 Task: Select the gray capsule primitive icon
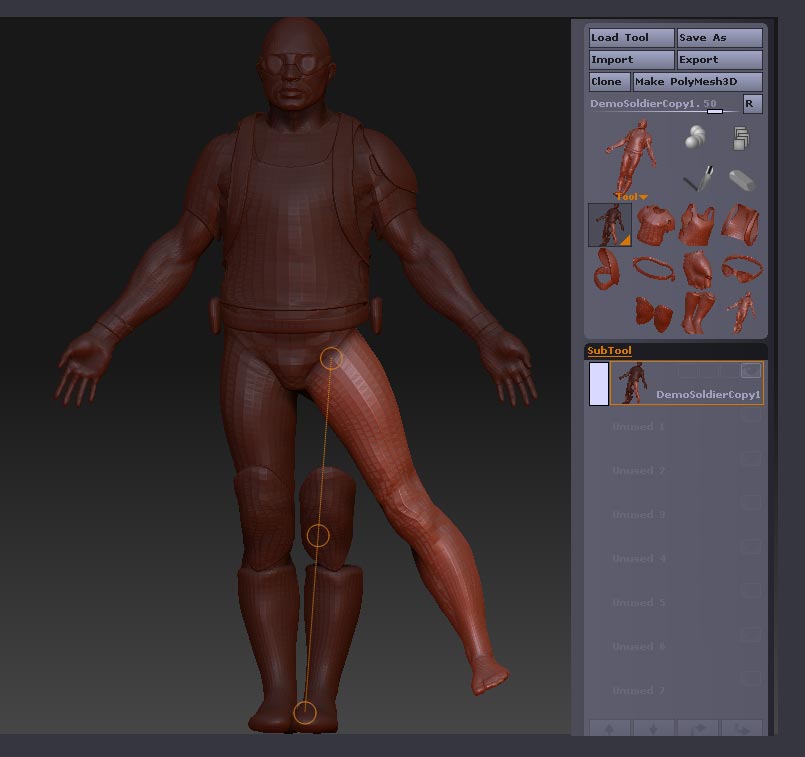tap(741, 180)
